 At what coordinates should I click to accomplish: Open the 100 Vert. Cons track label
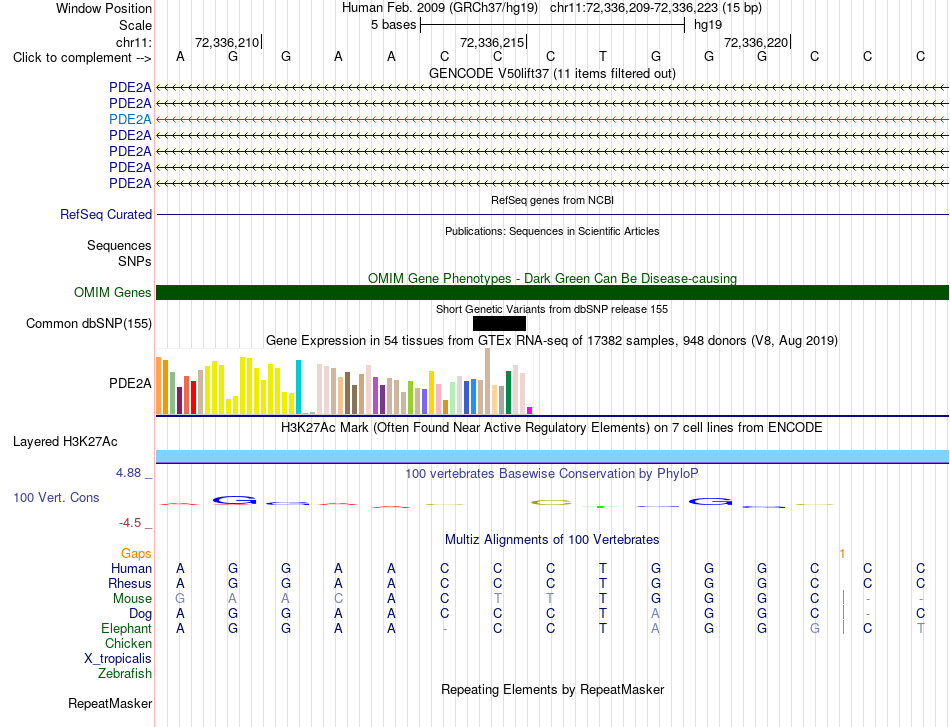56,497
